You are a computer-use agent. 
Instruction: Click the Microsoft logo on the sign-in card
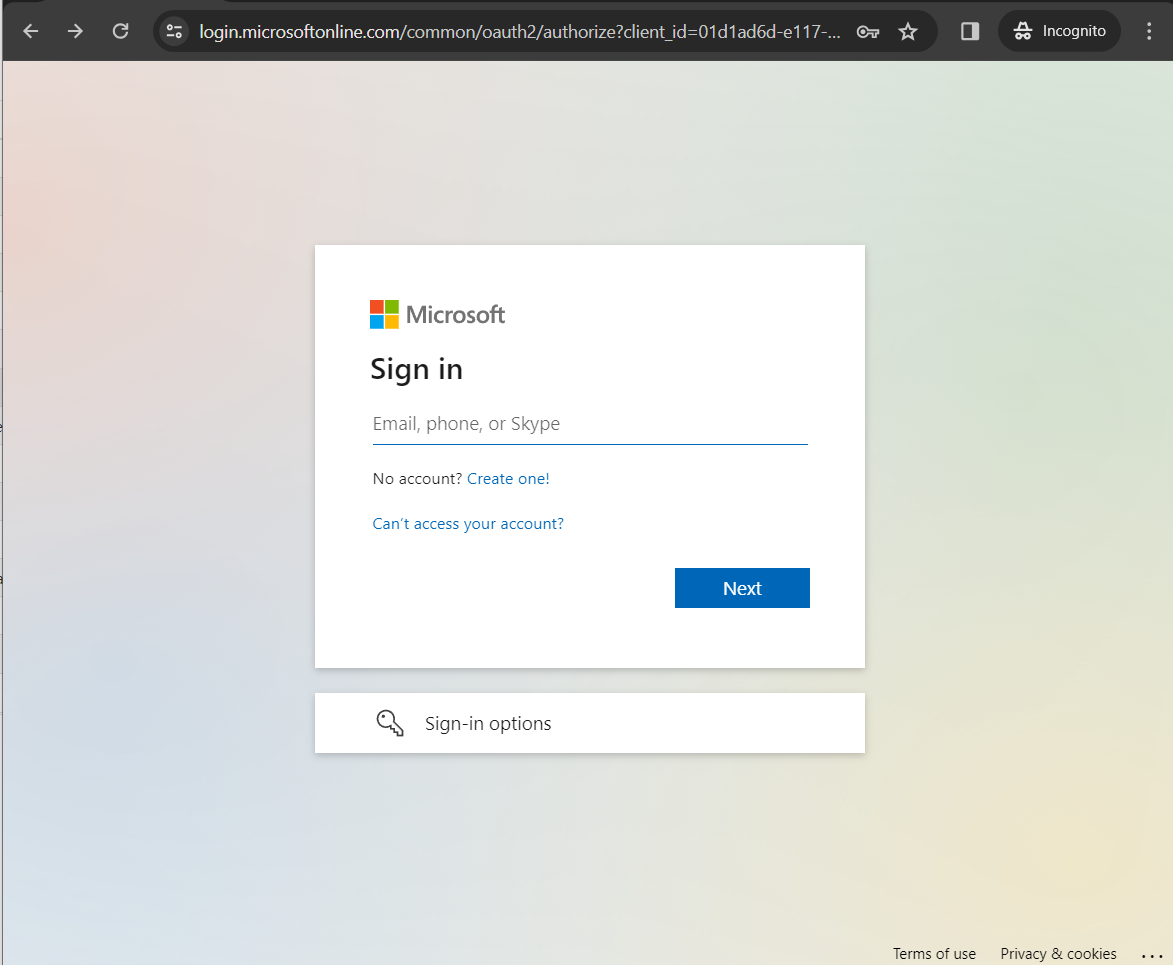point(438,314)
